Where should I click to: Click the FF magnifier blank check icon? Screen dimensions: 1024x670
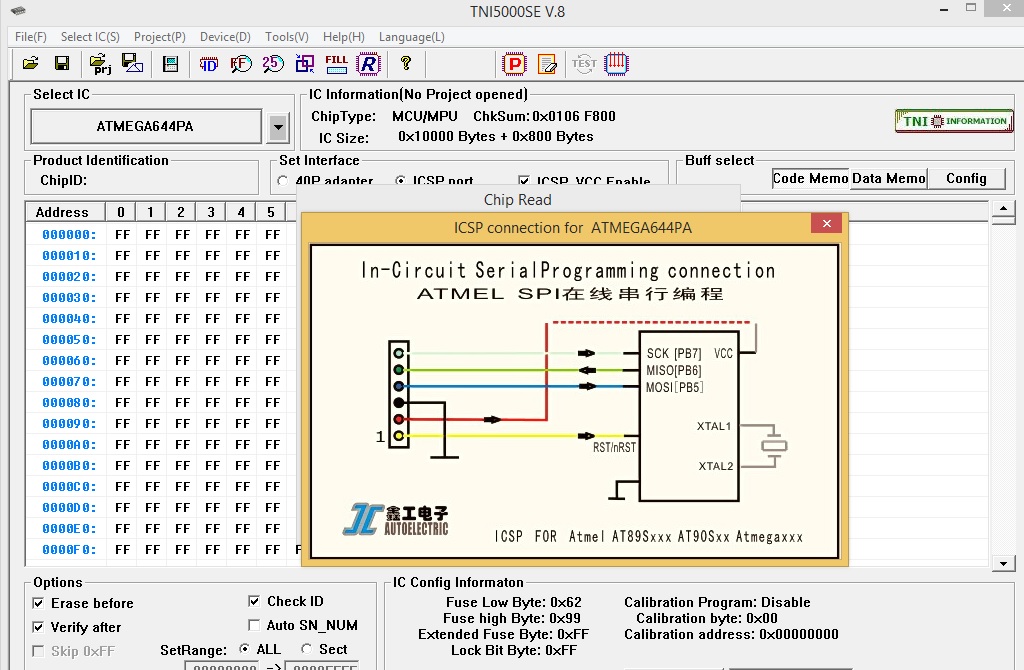241,63
